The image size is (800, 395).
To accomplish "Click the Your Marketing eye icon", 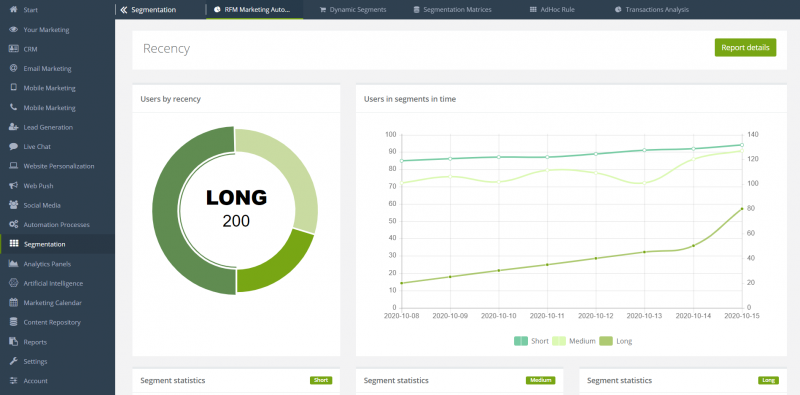I will (x=14, y=30).
